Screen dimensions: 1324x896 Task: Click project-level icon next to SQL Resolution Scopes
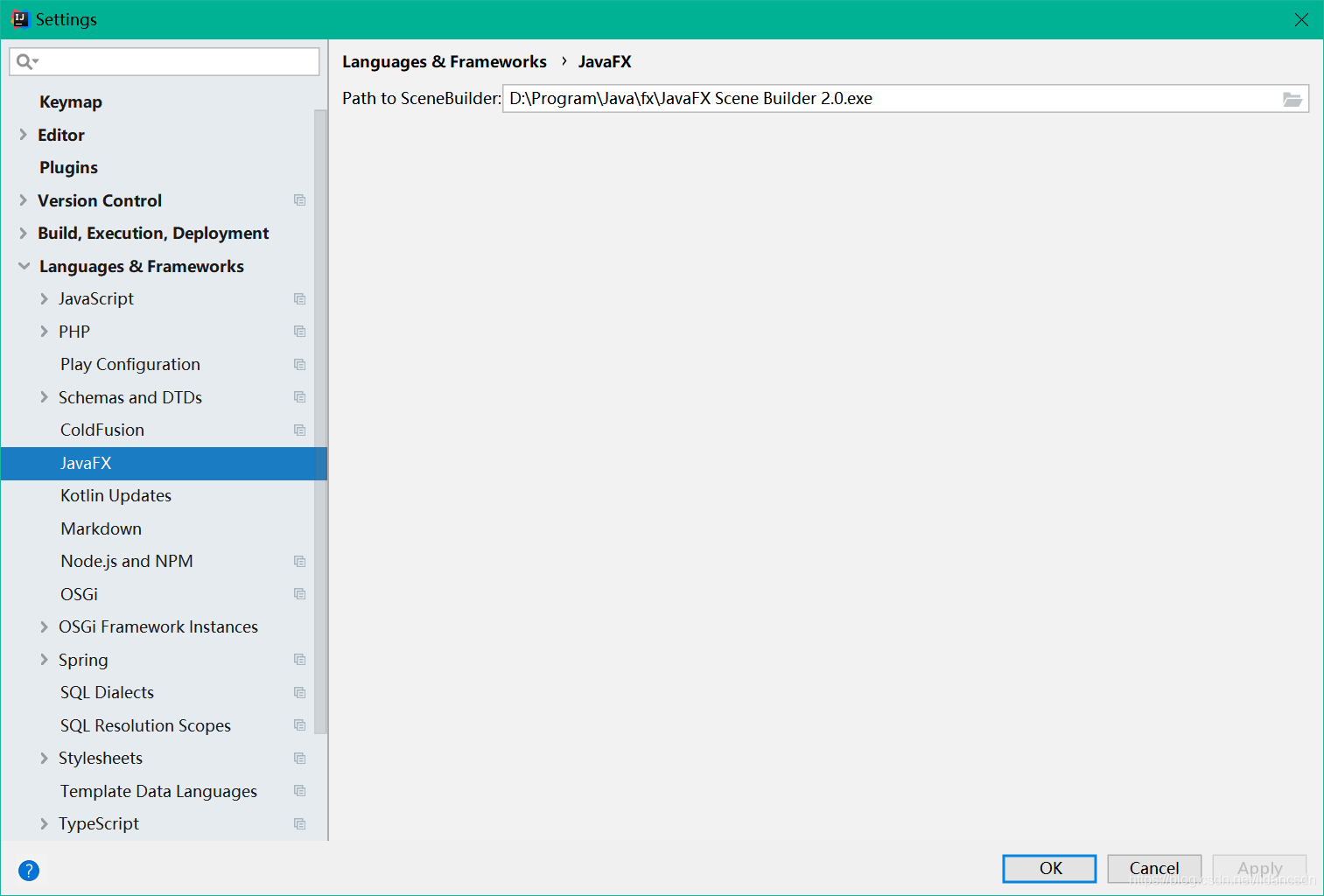[300, 725]
